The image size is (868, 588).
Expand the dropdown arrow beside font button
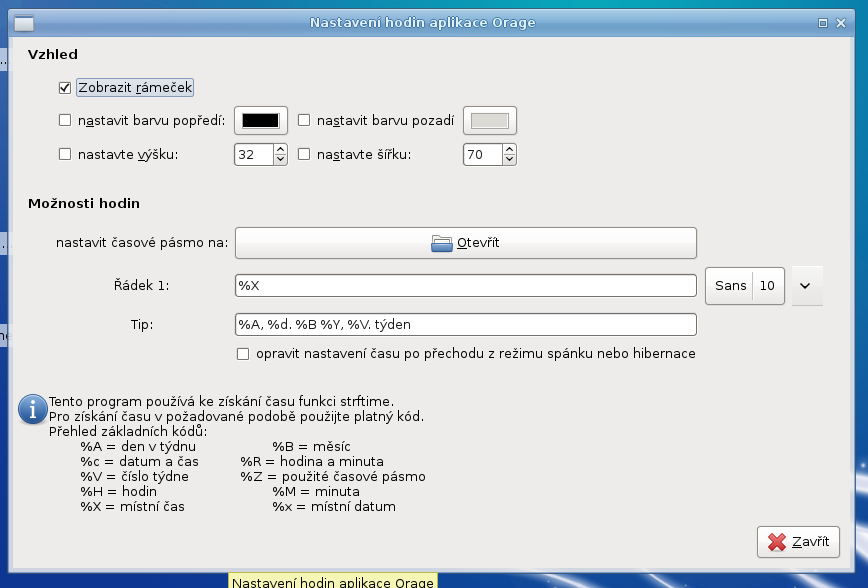tap(806, 286)
